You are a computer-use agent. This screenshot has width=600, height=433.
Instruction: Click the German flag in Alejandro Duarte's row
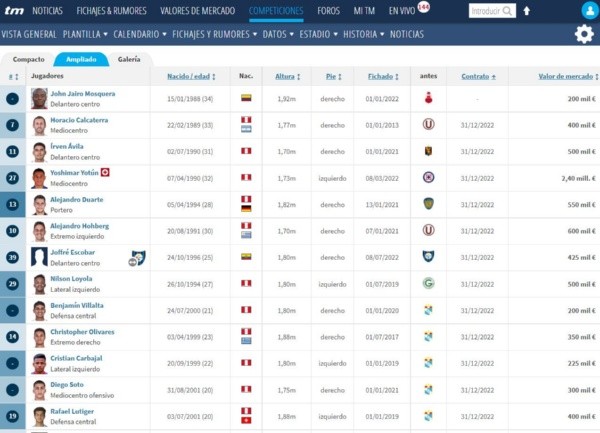tap(246, 208)
